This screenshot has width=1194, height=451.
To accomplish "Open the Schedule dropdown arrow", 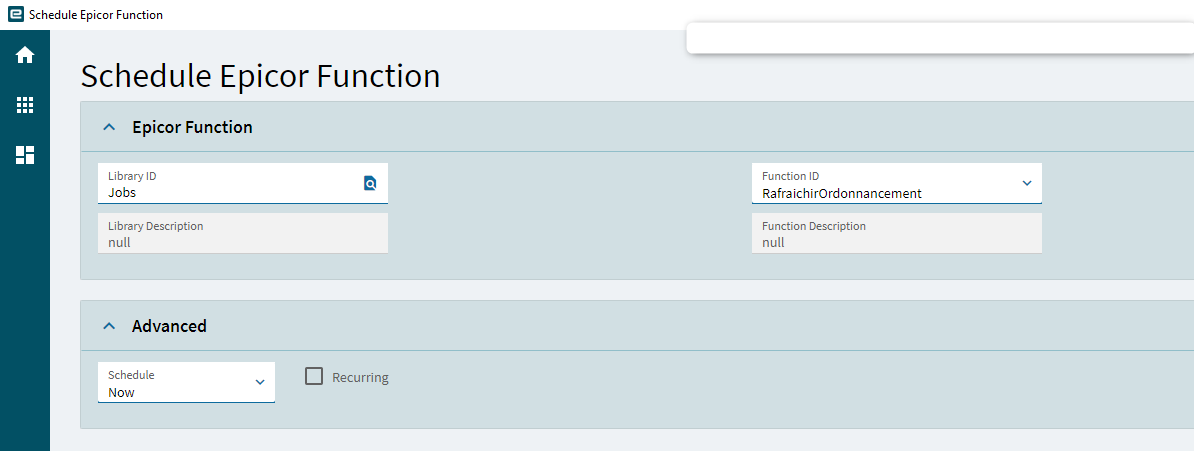I will pyautogui.click(x=260, y=382).
